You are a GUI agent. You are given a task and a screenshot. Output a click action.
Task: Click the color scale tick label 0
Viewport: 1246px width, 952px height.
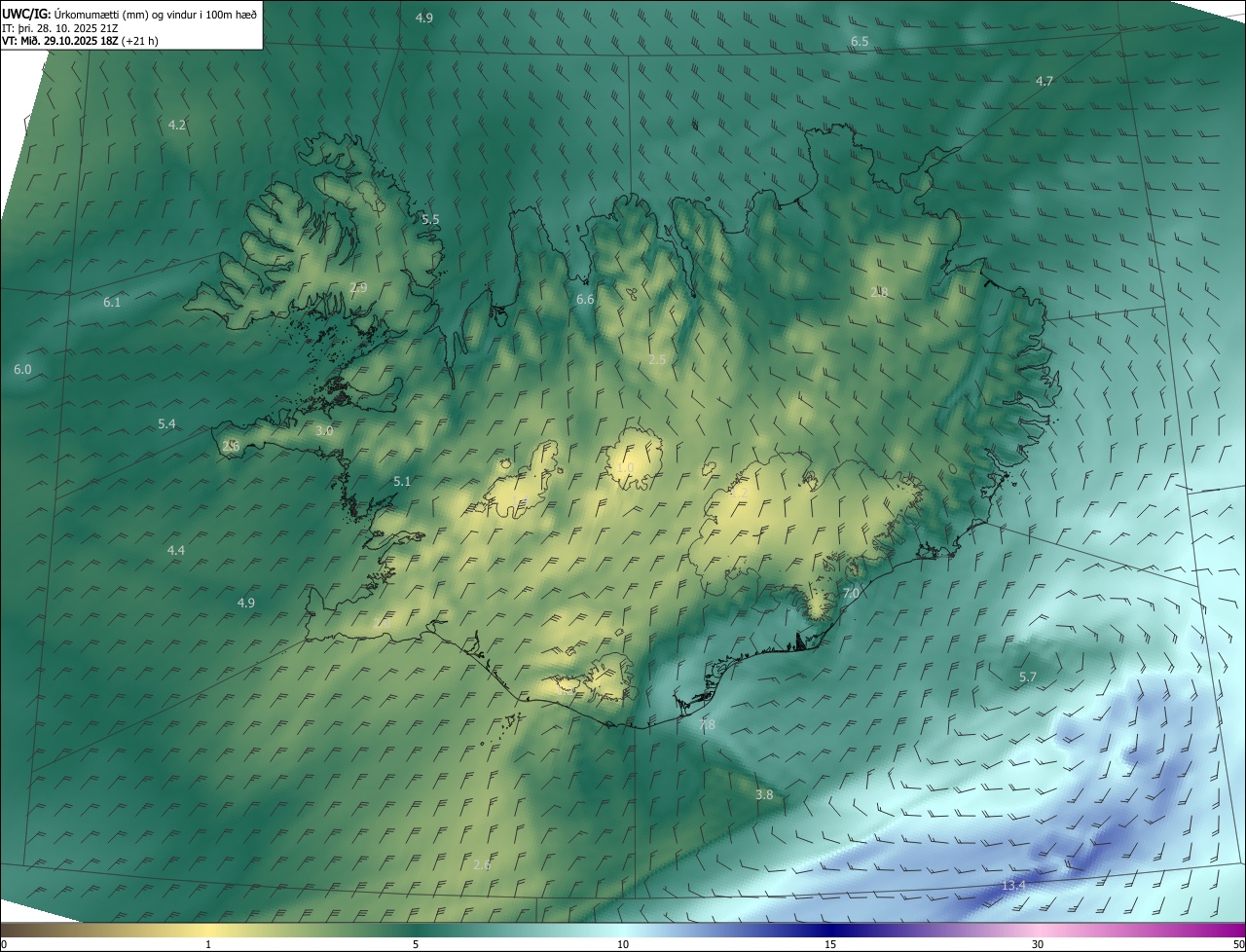tap(4, 944)
